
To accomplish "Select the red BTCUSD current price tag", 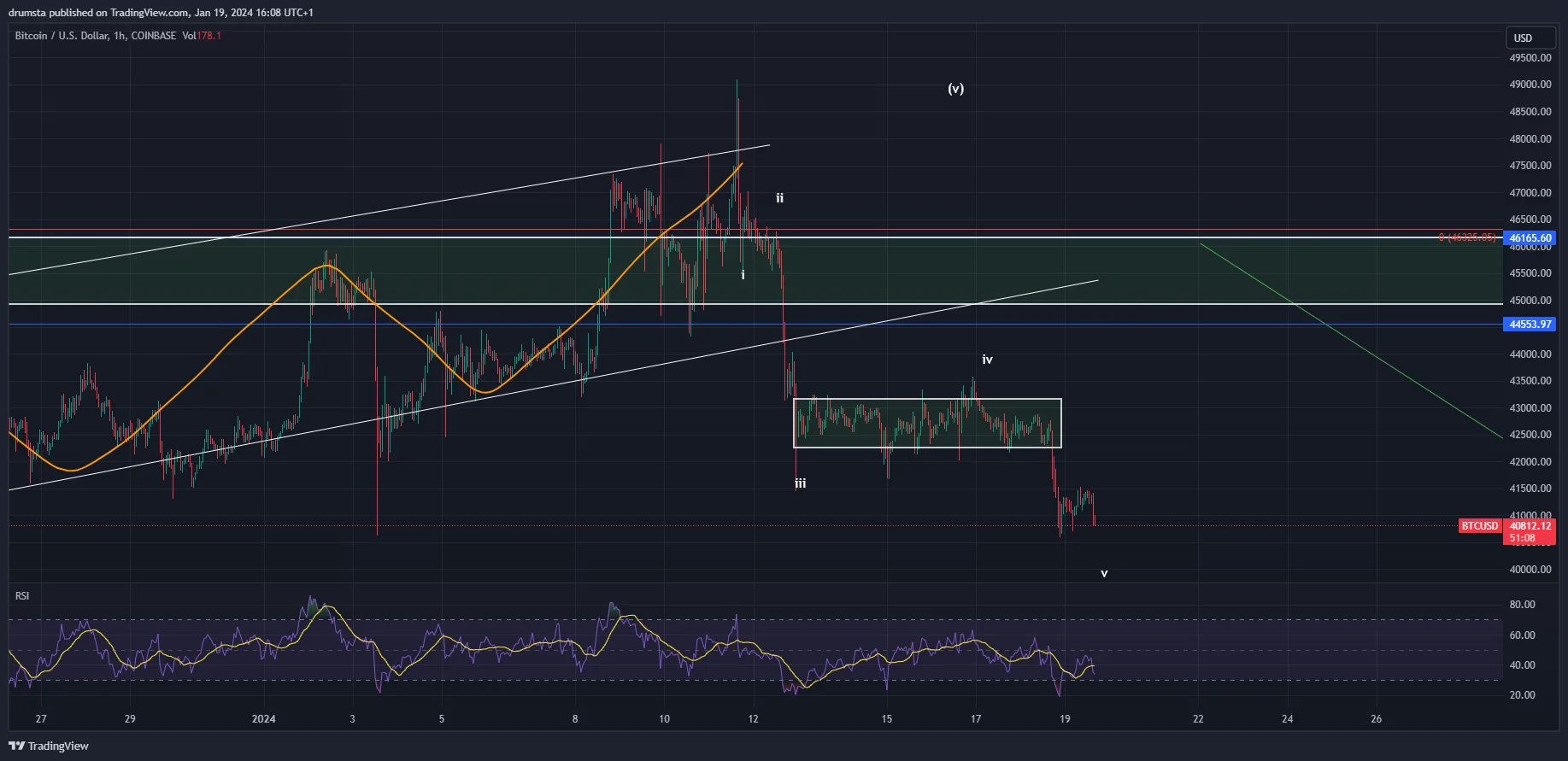I will (1479, 526).
